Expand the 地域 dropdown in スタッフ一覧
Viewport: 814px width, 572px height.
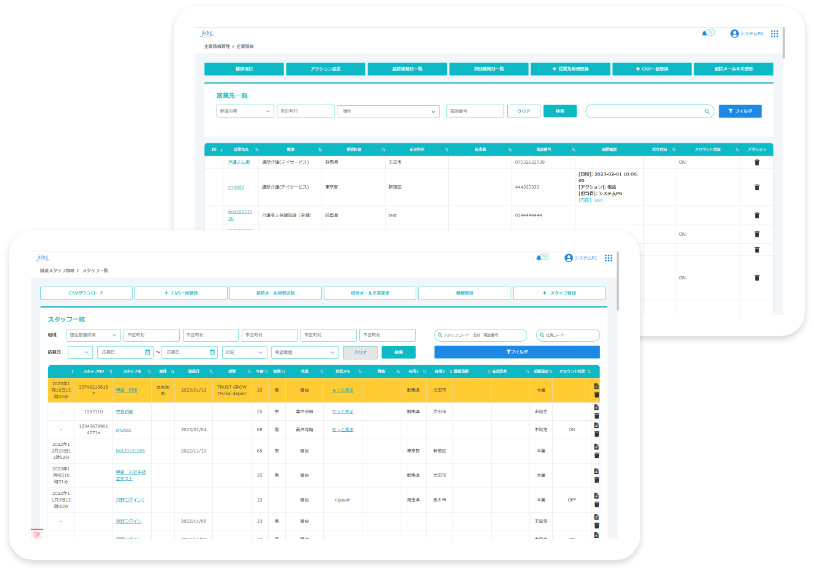93,335
